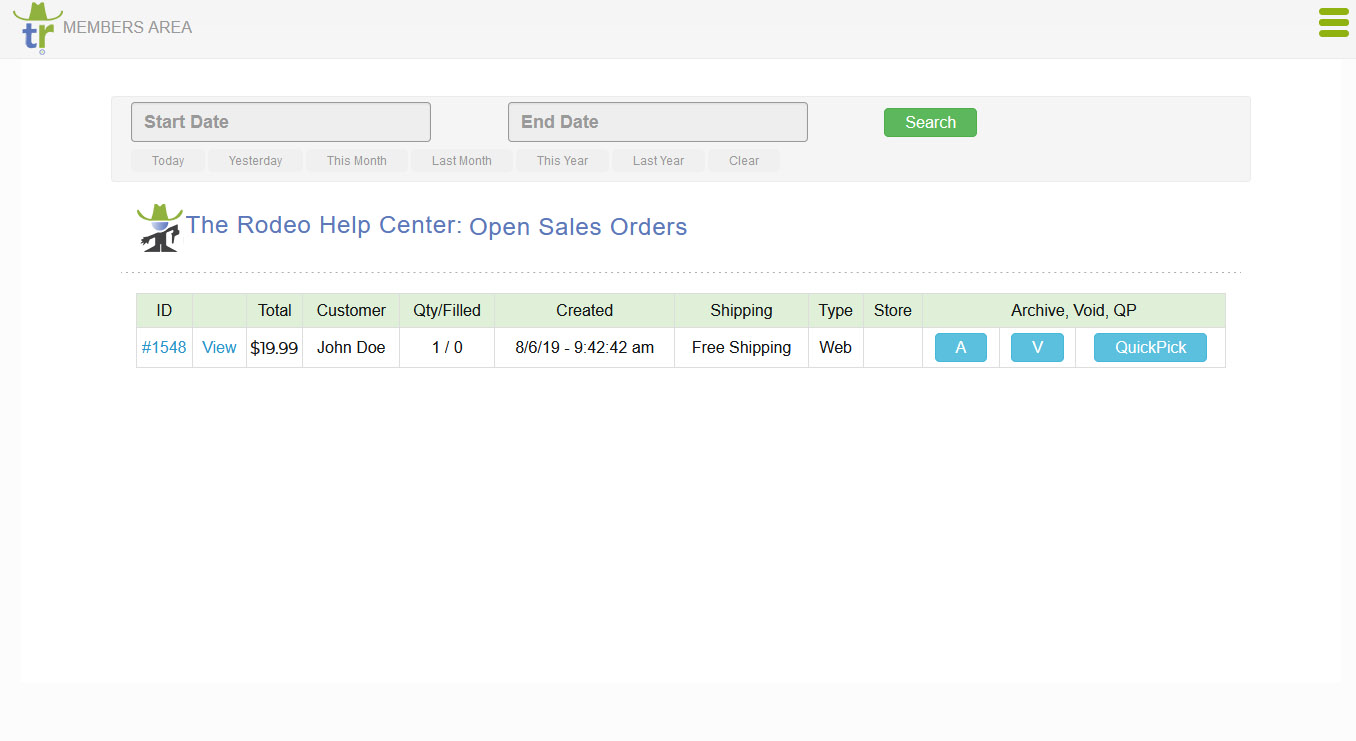The height and width of the screenshot is (741, 1356).
Task: Click the Type column header
Action: tap(836, 311)
